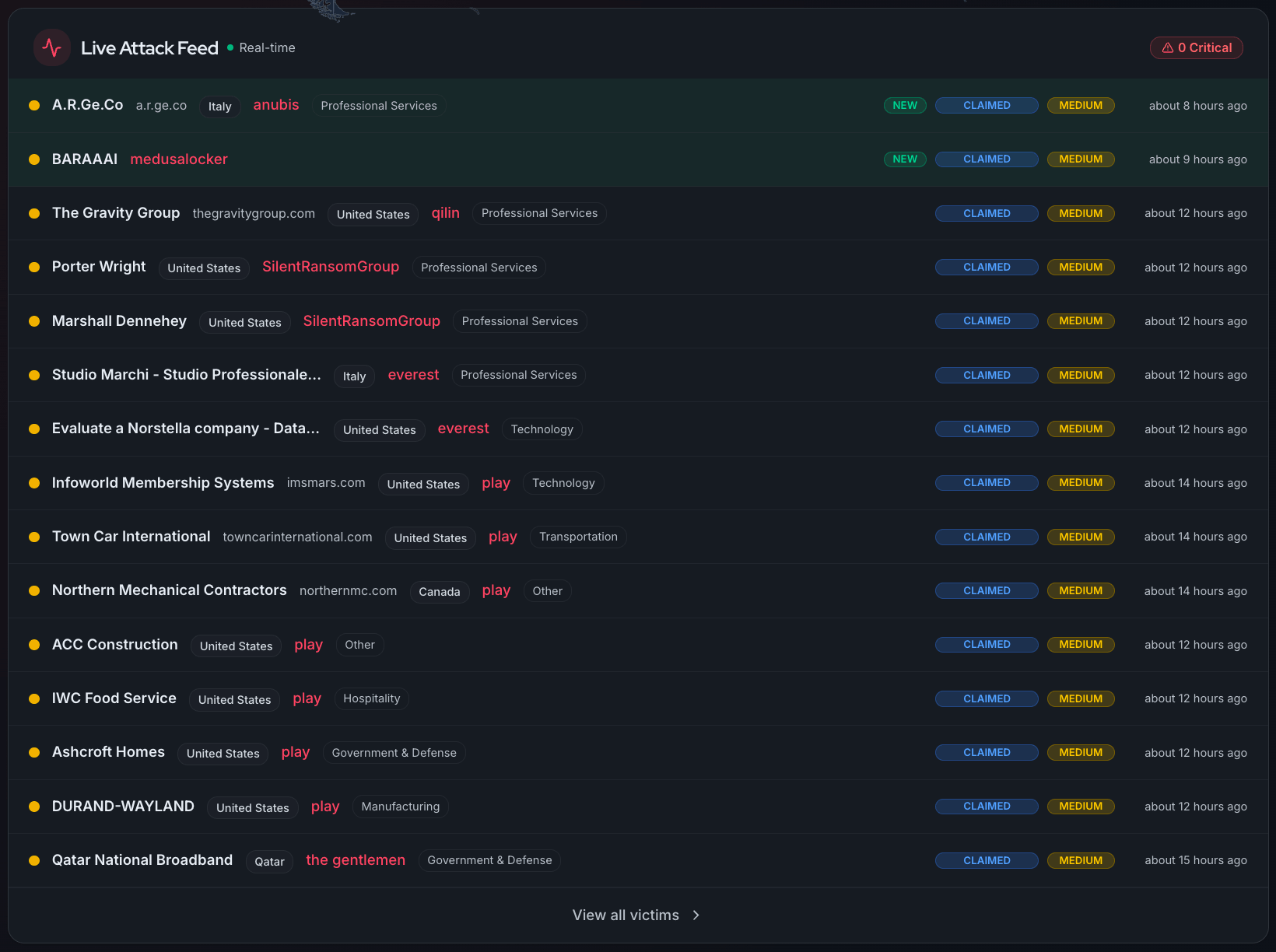This screenshot has height=952, width=1276.
Task: Click SilentRansomGroup in the Marshall Dennehey row
Action: [372, 321]
